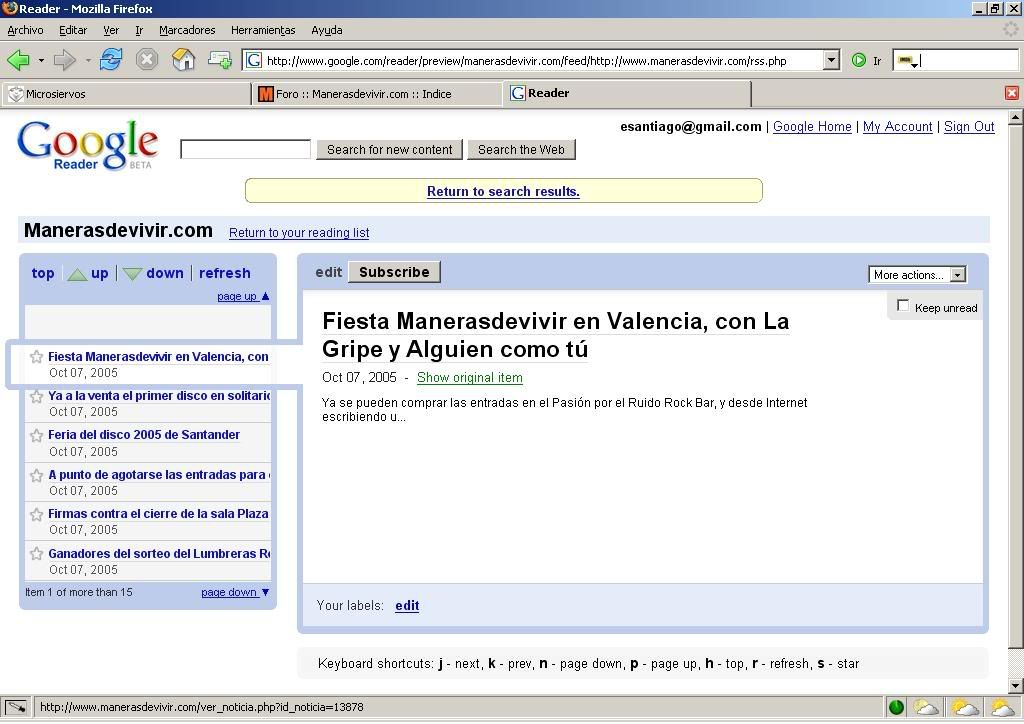The image size is (1024, 724).
Task: Click edit next to the Subscribe button
Action: pos(328,272)
